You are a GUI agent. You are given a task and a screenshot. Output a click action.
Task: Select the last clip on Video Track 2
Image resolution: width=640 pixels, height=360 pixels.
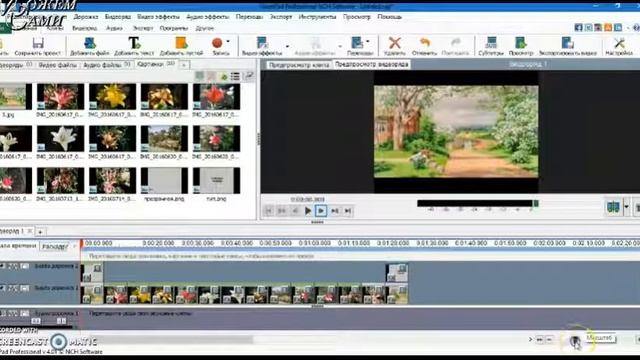397,273
